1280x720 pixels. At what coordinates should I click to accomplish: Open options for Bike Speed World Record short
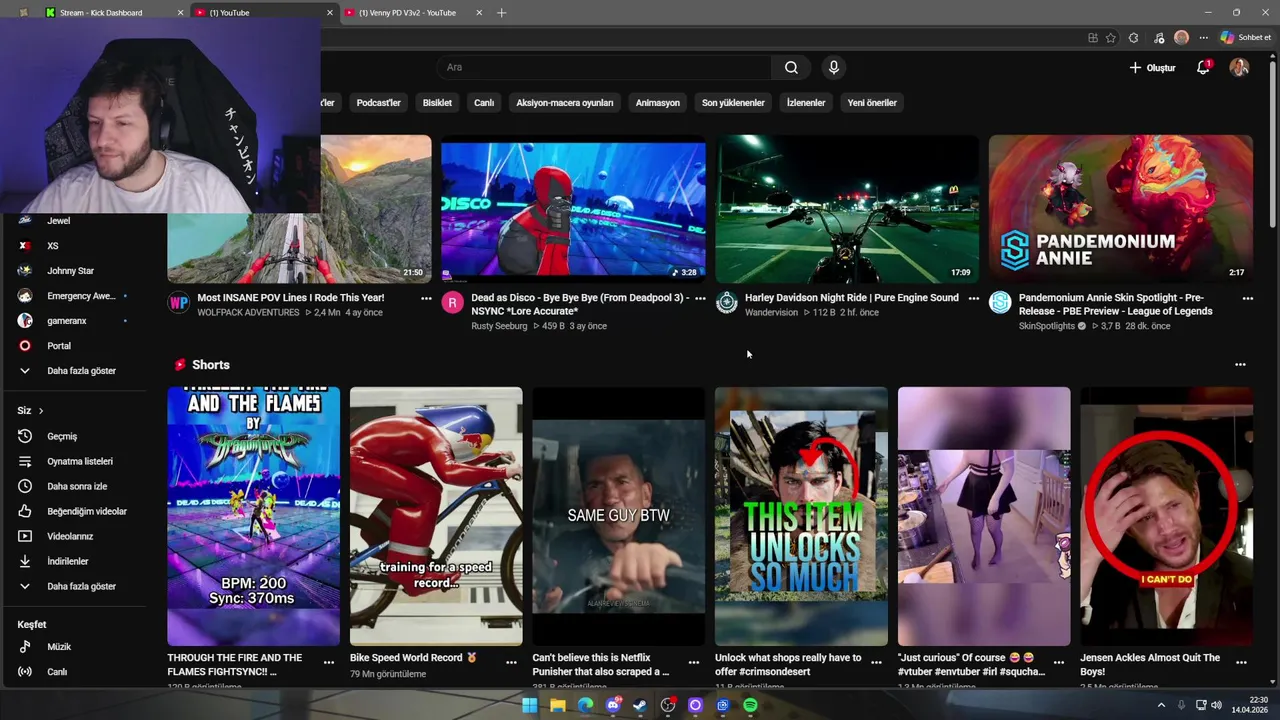(511, 662)
